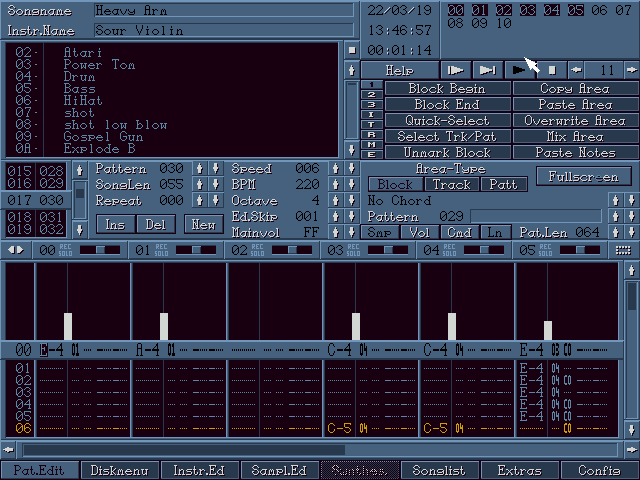Viewport: 640px width, 480px height.
Task: Click Copy Area button
Action: (x=576, y=89)
